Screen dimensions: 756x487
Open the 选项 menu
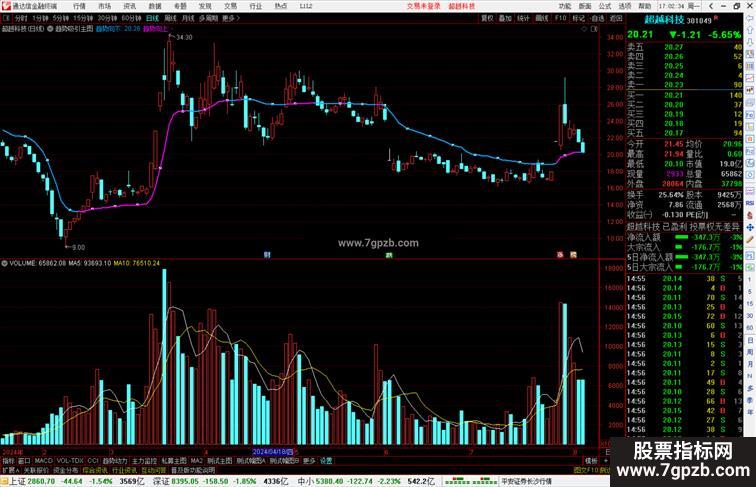click(625, 6)
